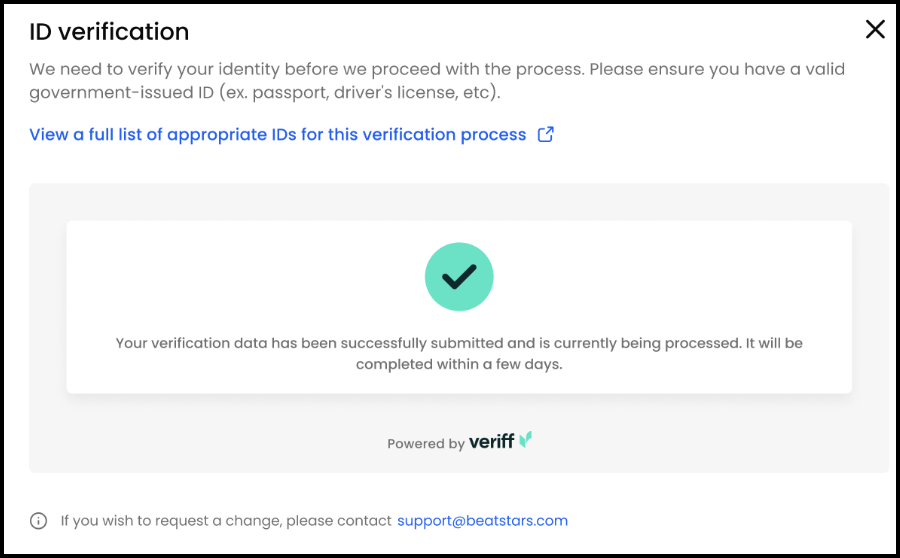This screenshot has width=900, height=558.
Task: Click the 'completed within a few days' line
Action: pyautogui.click(x=459, y=365)
